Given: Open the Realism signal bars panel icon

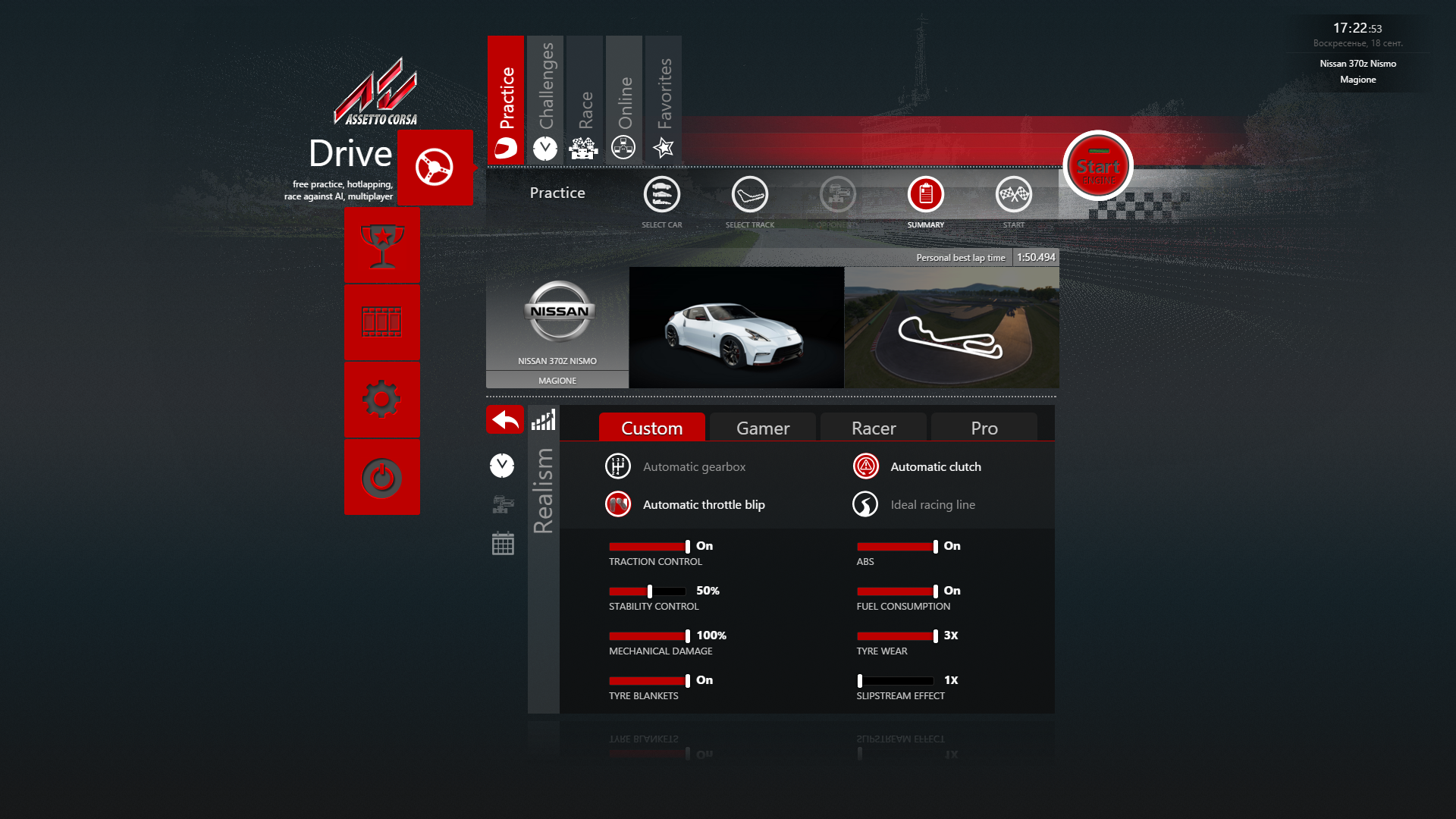Looking at the screenshot, I should [543, 419].
